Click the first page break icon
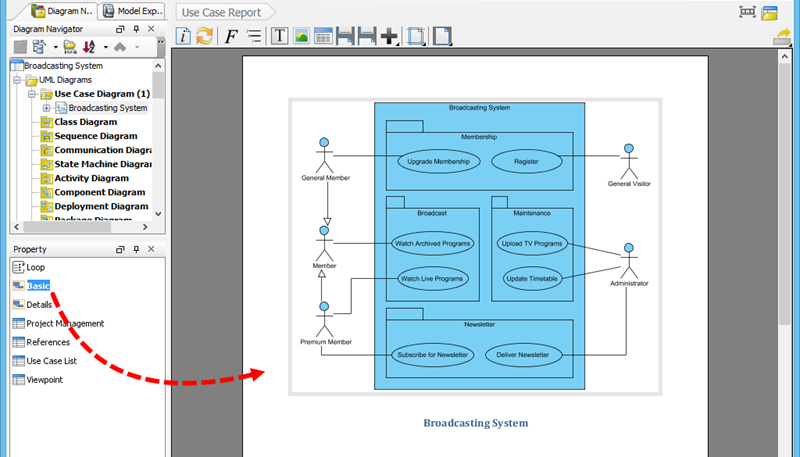This screenshot has width=800, height=457. [x=345, y=36]
